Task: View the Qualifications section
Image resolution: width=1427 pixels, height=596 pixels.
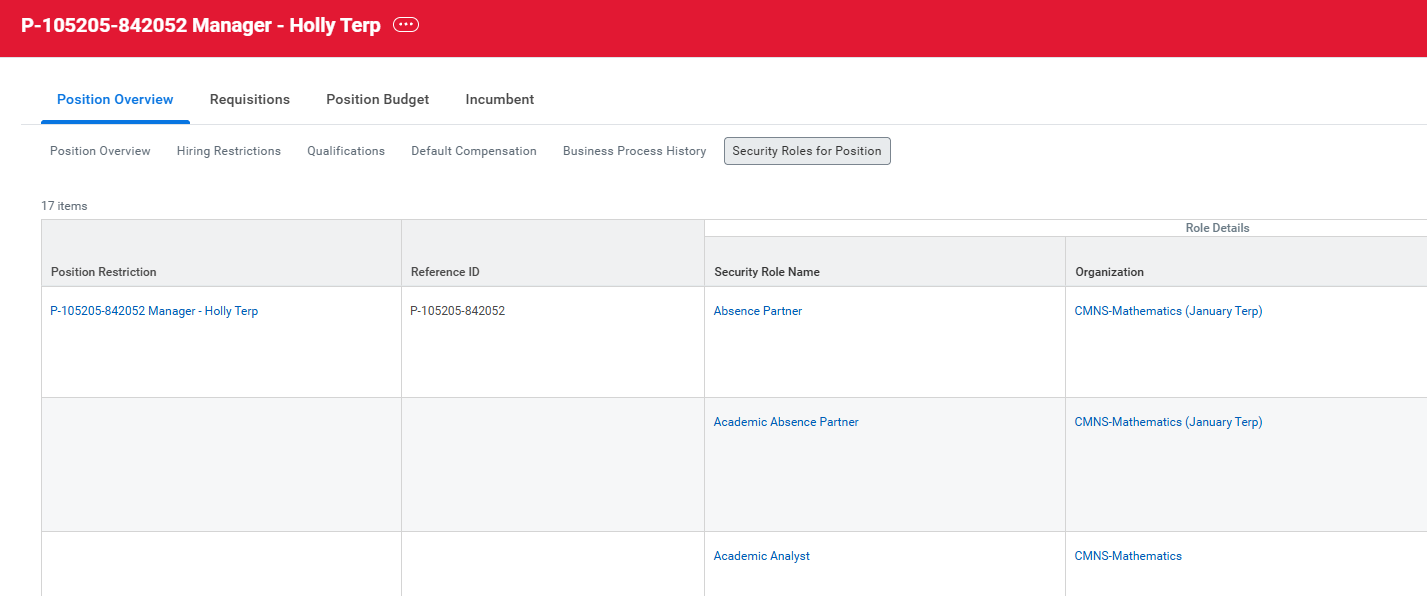Action: [345, 151]
